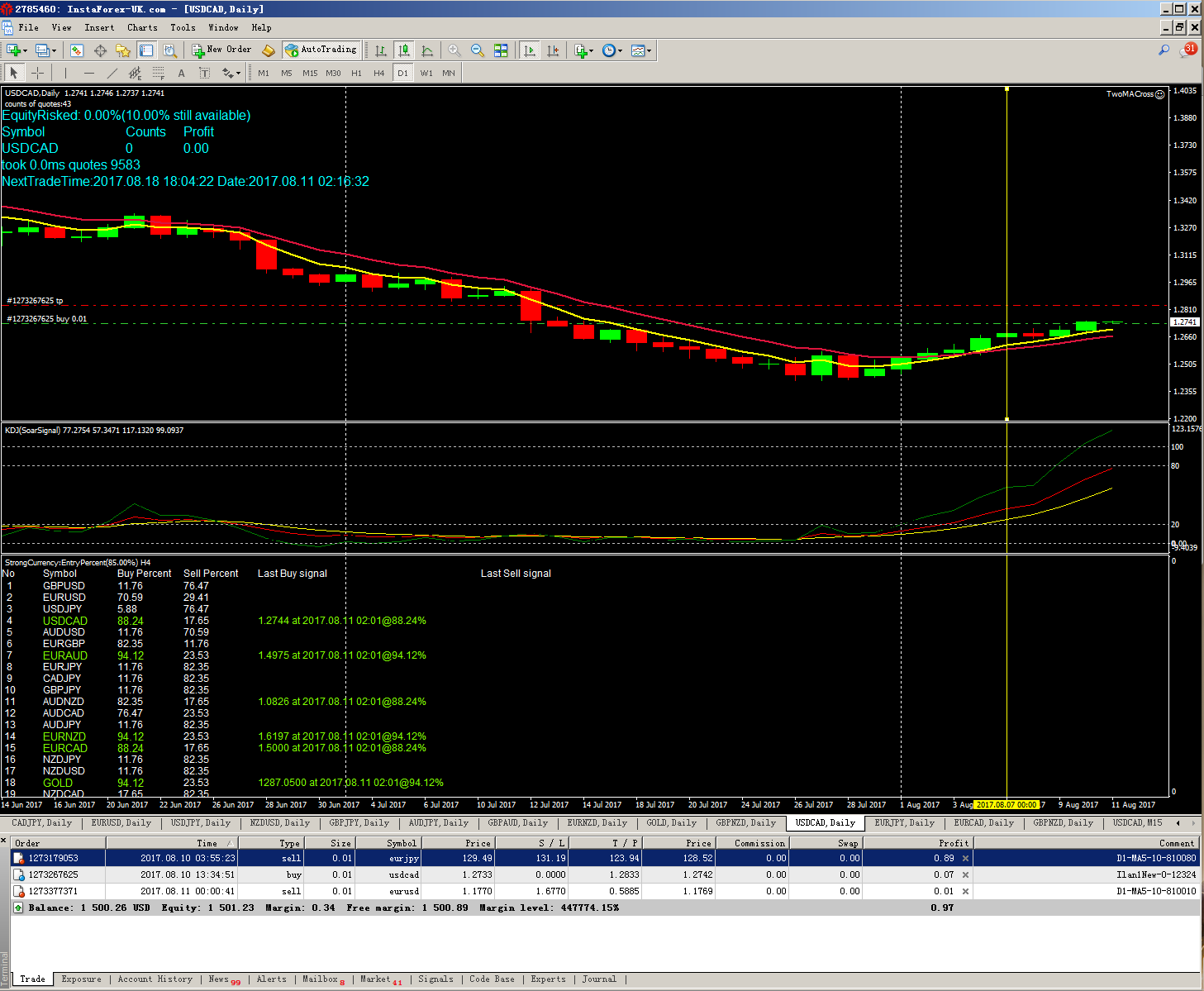
Task: Expand the Arrows objects dropdown arrow
Action: (239, 74)
